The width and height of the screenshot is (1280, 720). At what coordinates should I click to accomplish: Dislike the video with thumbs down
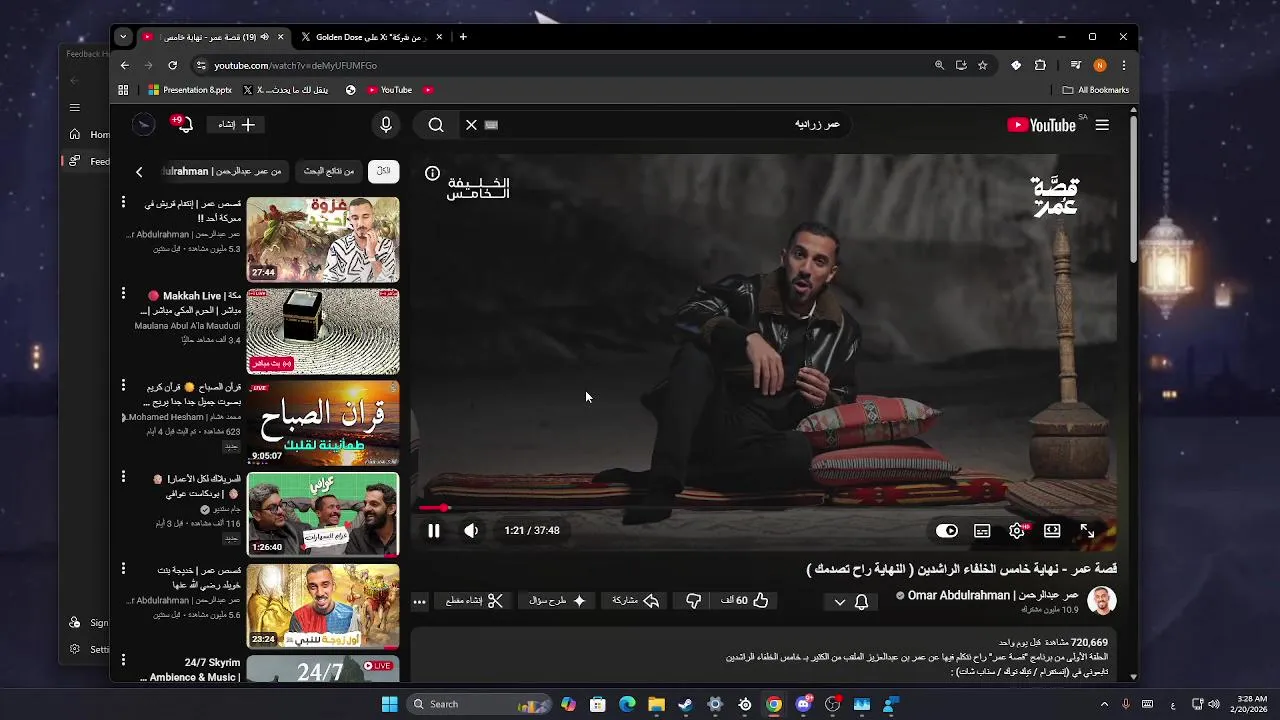click(694, 601)
